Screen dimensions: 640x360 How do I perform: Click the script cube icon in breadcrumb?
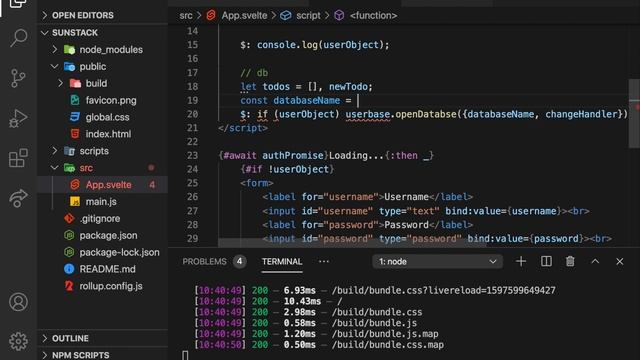coord(286,16)
